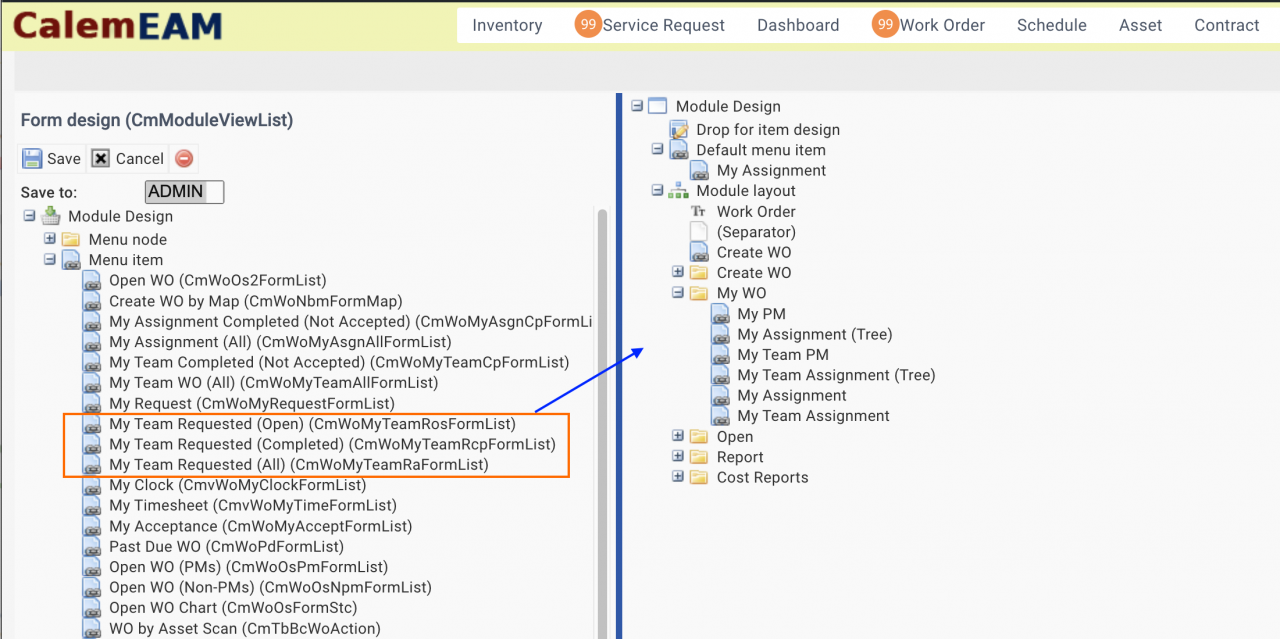This screenshot has width=1280, height=639.
Task: Collapse the Default menu item node
Action: coord(657,149)
